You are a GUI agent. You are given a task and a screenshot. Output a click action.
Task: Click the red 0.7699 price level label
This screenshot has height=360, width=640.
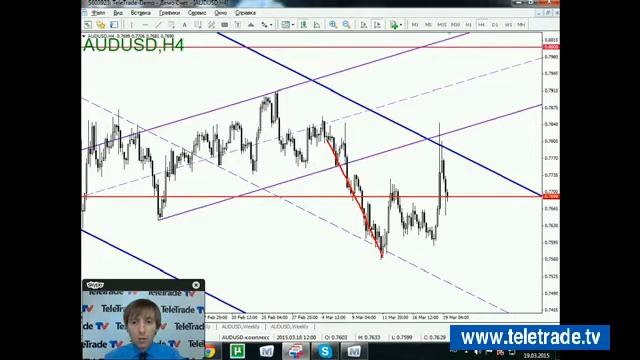click(x=551, y=197)
